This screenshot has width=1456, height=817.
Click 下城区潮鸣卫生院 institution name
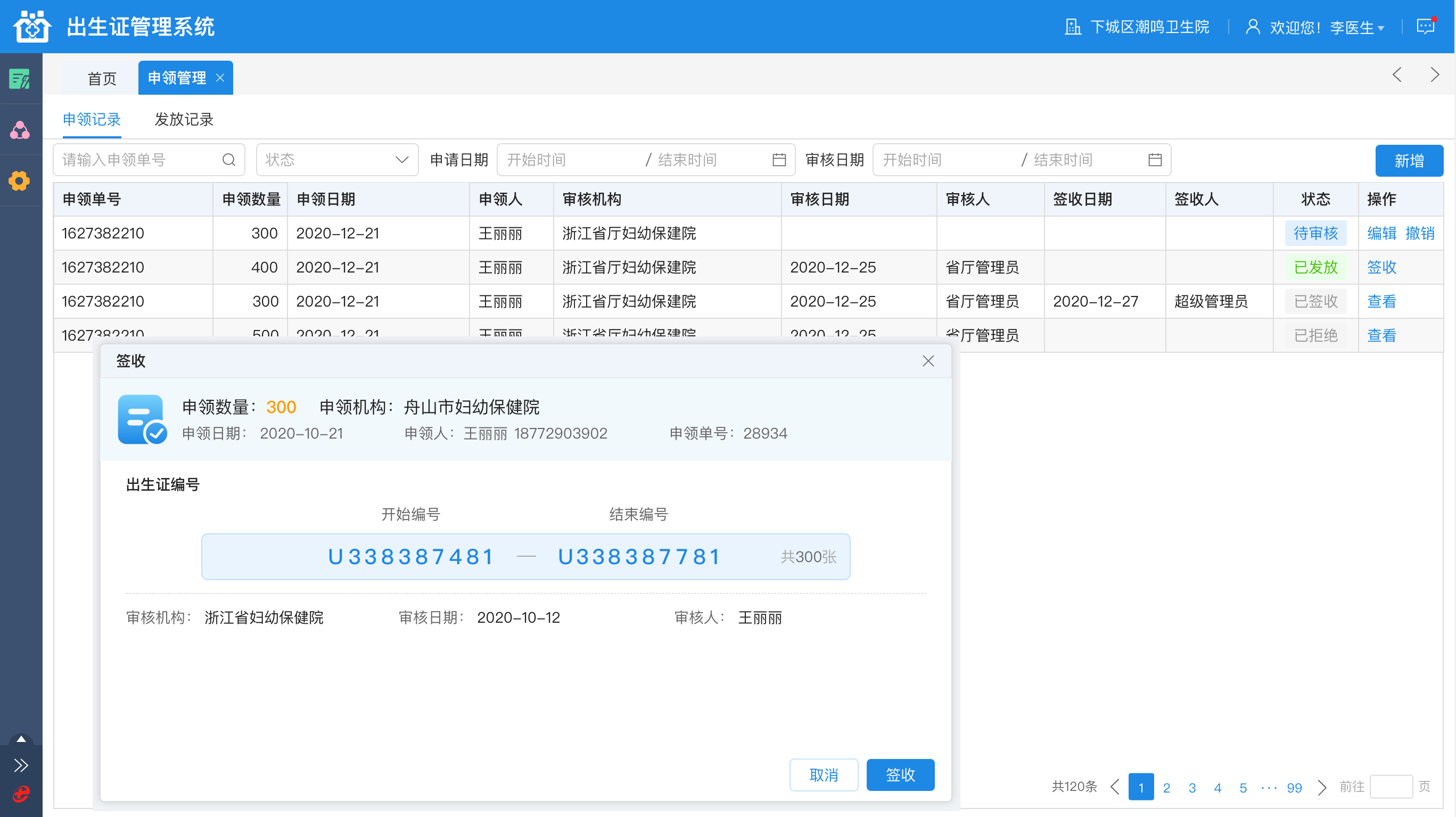(1150, 27)
